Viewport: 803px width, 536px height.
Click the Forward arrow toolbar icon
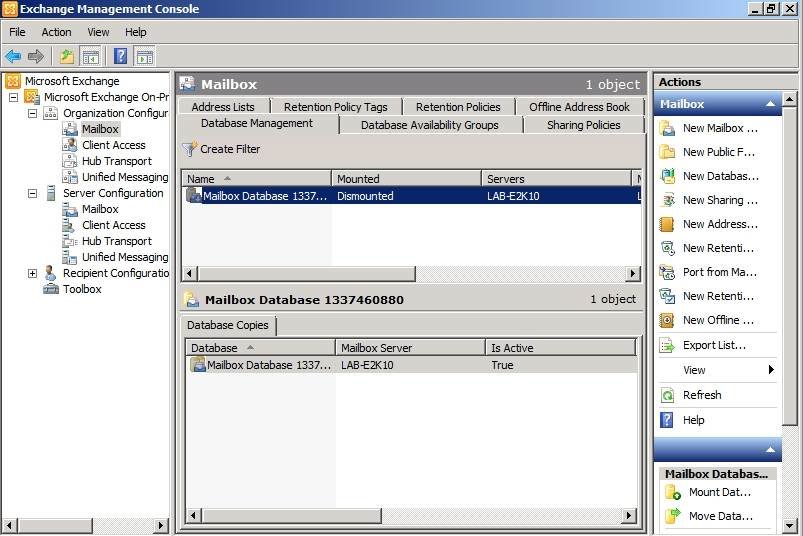[x=36, y=56]
